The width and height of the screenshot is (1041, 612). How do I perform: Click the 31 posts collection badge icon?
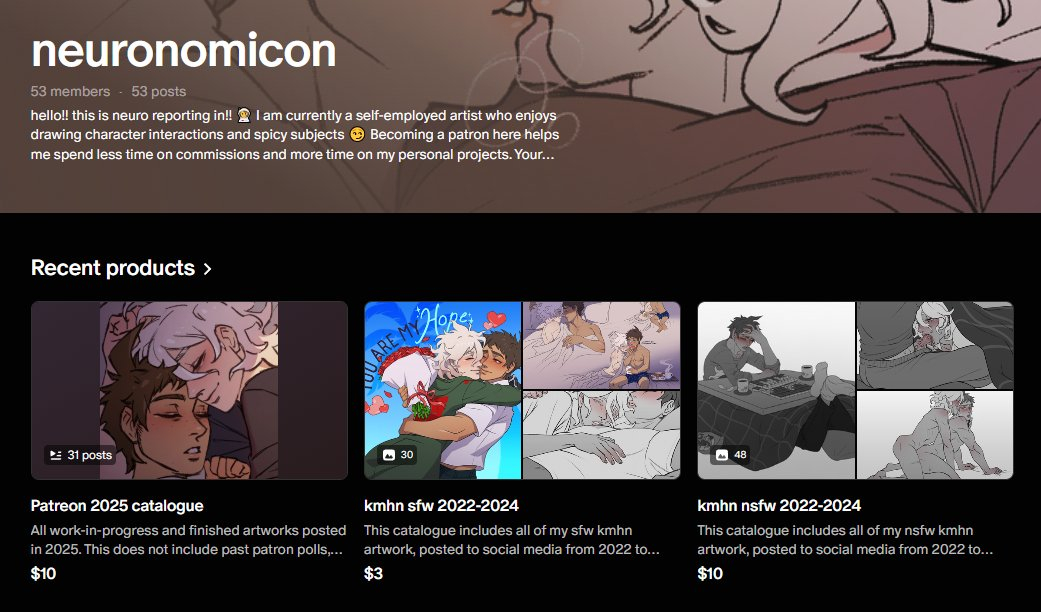56,455
